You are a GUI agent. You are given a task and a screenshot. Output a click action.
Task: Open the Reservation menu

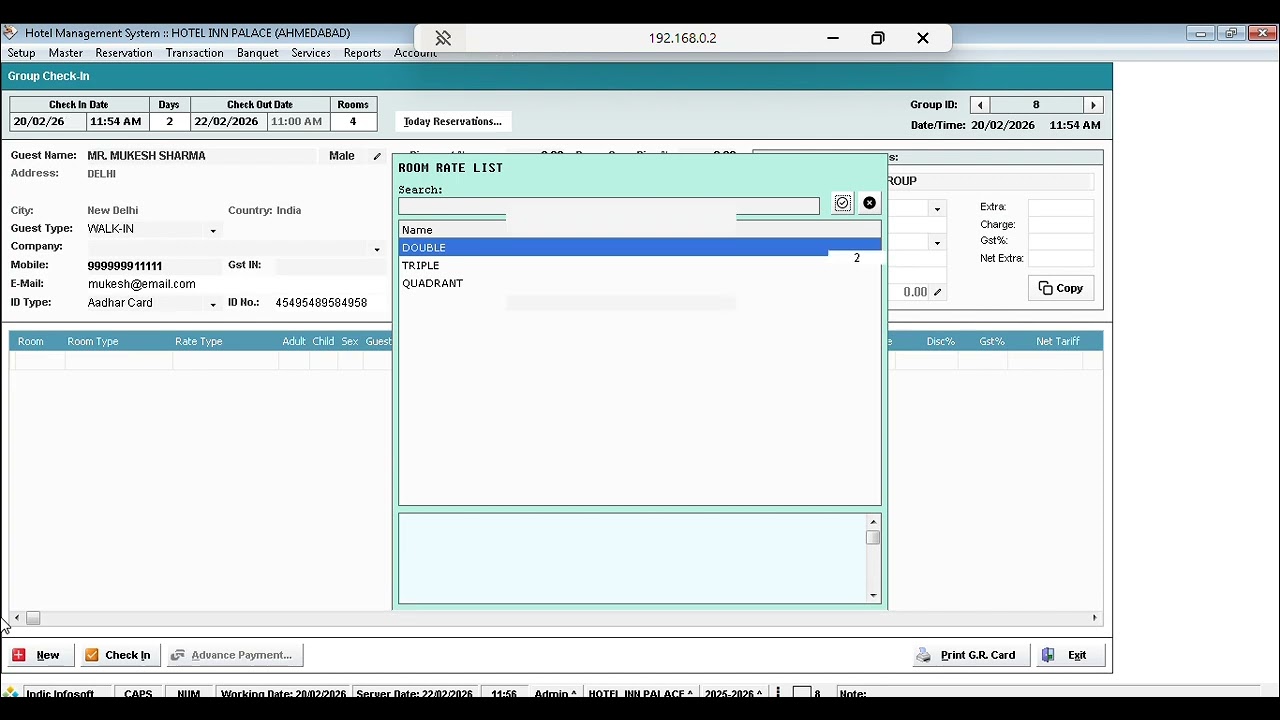click(124, 53)
